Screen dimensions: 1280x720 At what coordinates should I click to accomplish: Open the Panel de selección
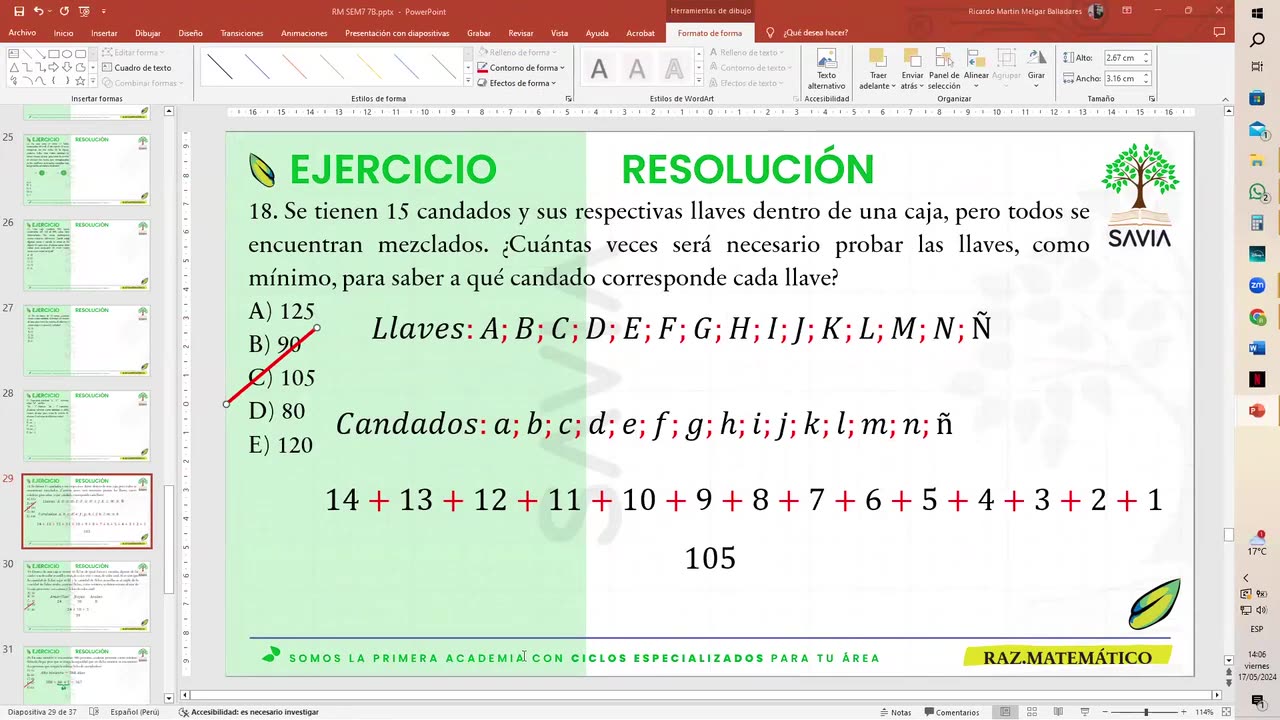944,69
